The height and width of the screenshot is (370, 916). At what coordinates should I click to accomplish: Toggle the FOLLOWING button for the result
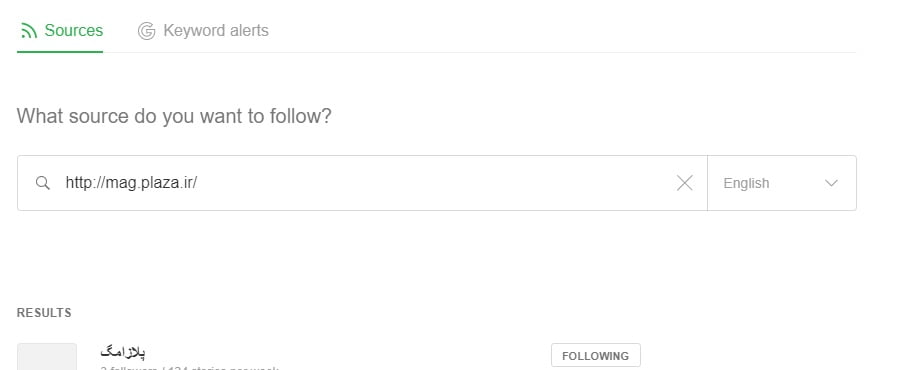click(x=595, y=355)
